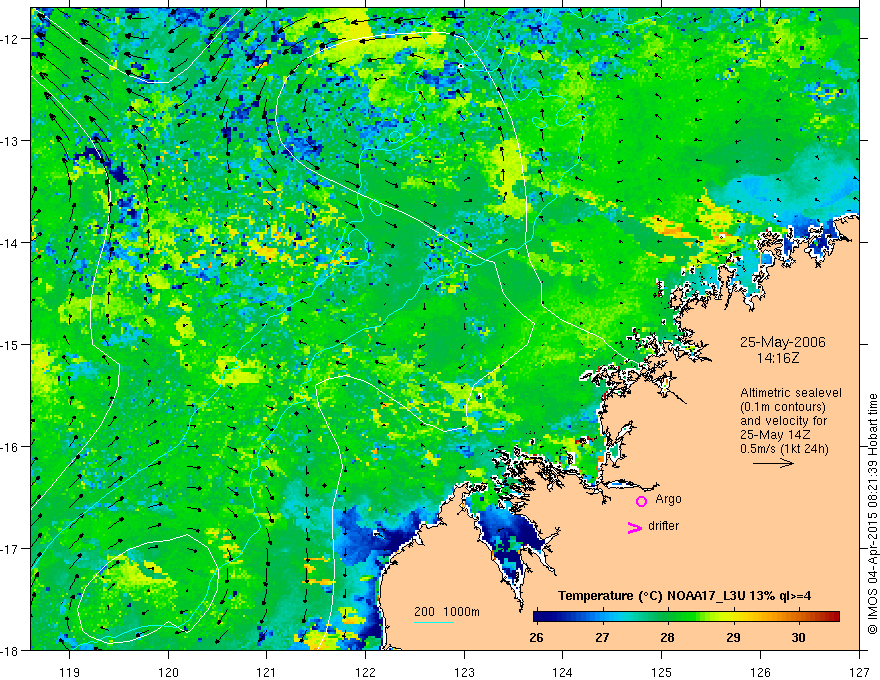Viewport: 880px width, 680px height.
Task: Select the '25-May-2006' date text
Action: [782, 342]
